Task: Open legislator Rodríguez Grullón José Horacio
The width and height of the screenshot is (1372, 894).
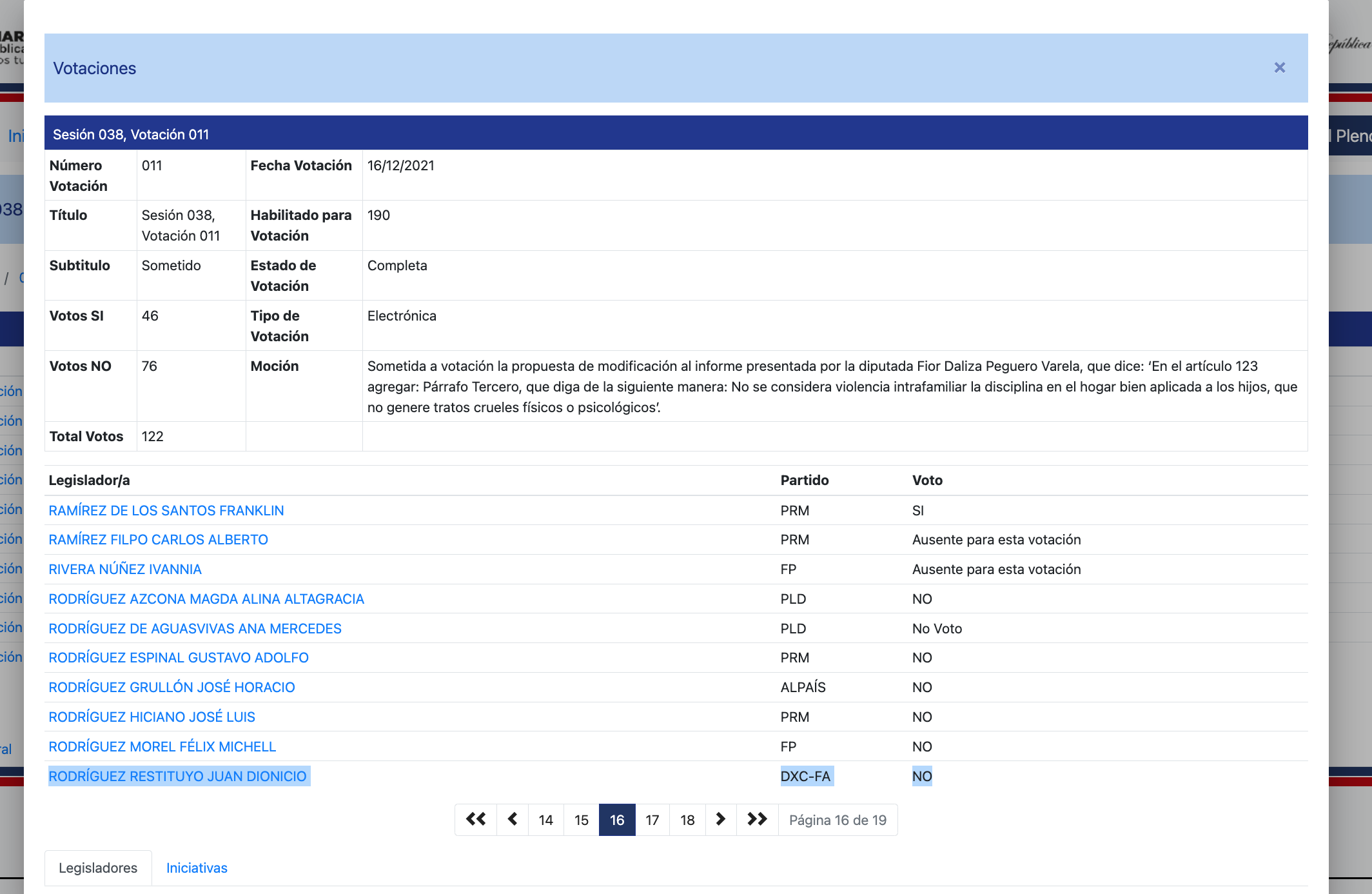Action: pyautogui.click(x=172, y=688)
